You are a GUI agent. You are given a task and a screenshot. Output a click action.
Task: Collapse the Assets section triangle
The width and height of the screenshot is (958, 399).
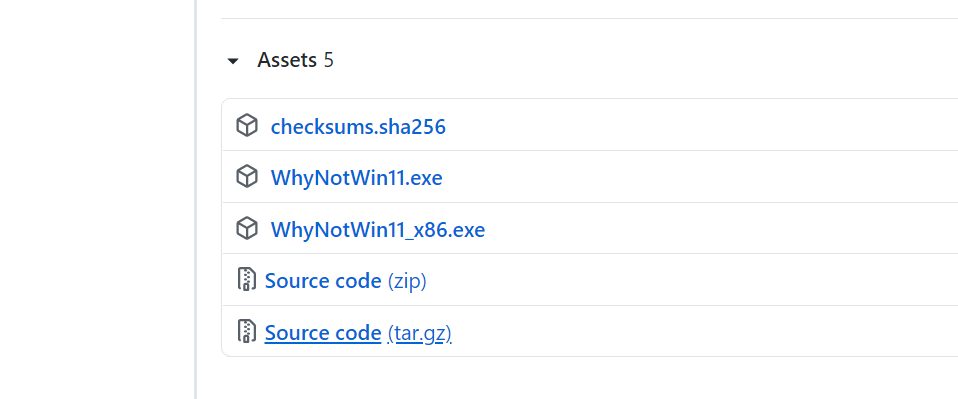[x=233, y=61]
